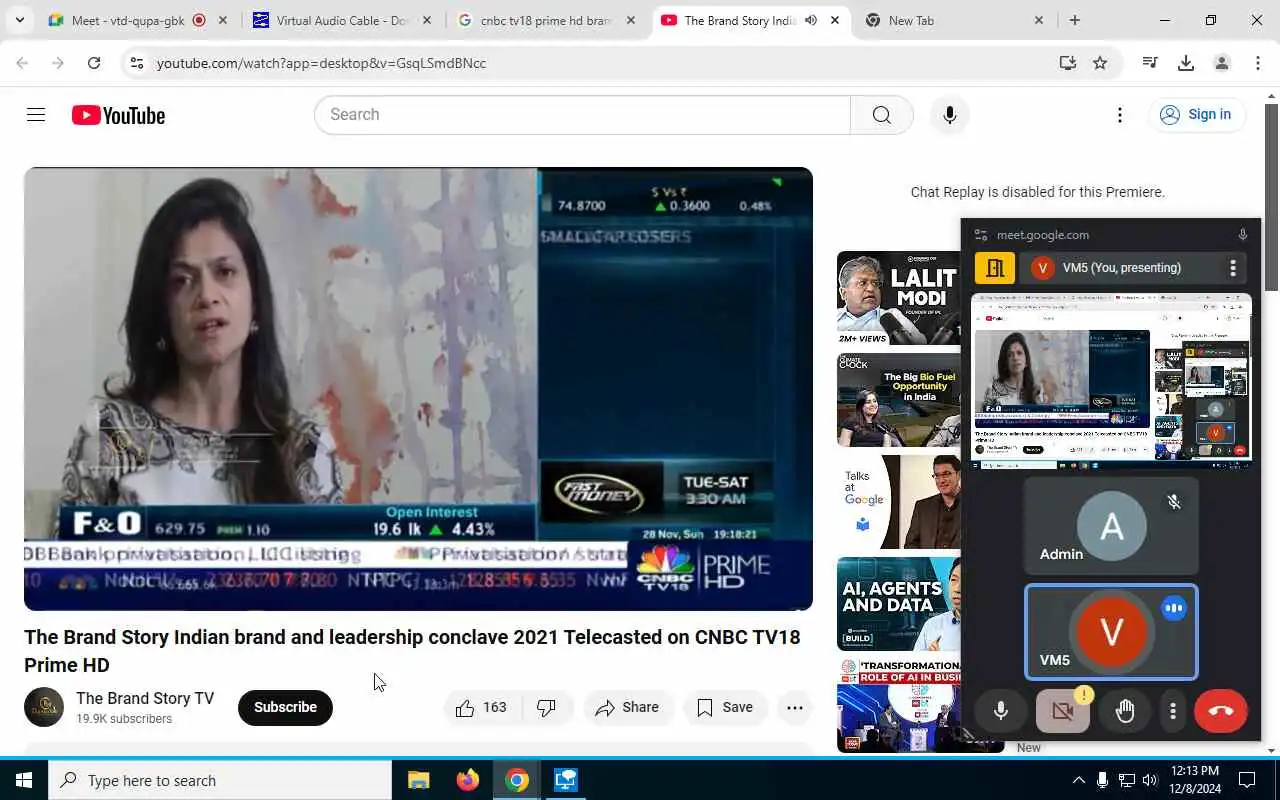Image resolution: width=1280 pixels, height=800 pixels.
Task: Open The Brand Story TV channel avatar
Action: [x=44, y=707]
